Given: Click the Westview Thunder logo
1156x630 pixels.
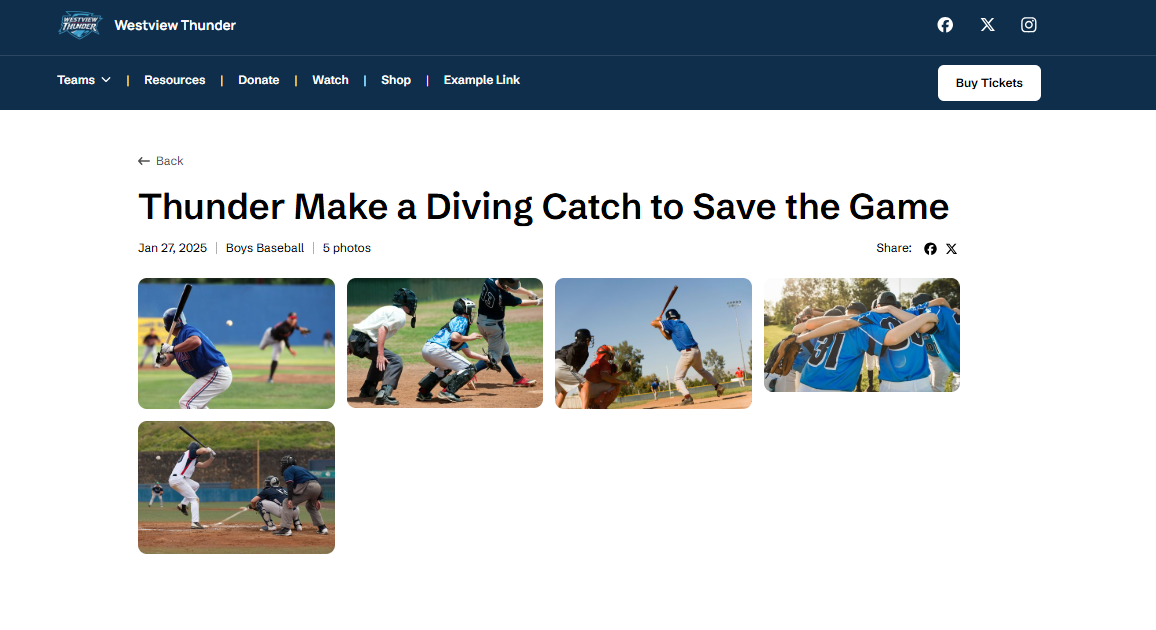Looking at the screenshot, I should [80, 25].
